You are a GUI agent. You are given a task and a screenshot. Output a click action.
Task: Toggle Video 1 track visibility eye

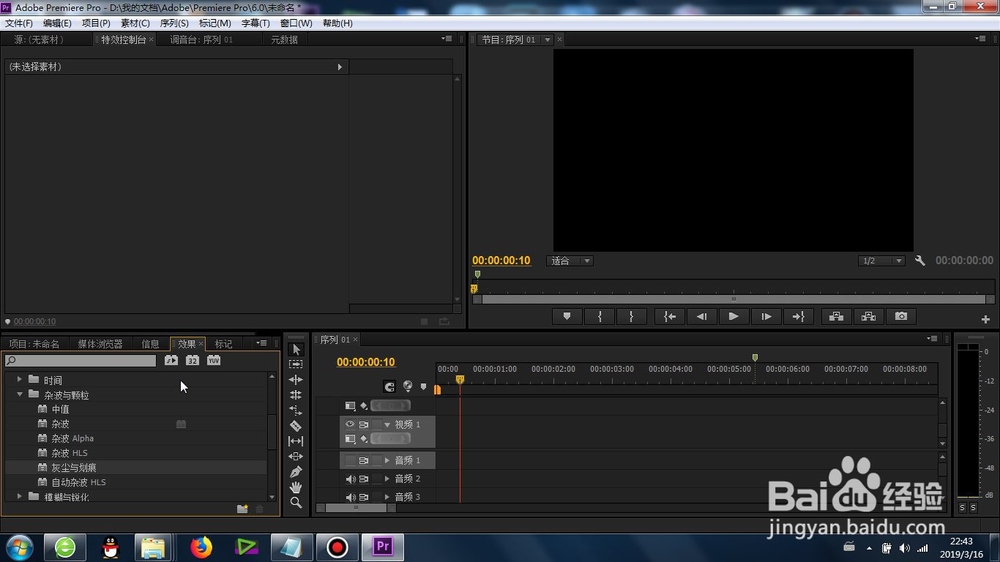350,424
